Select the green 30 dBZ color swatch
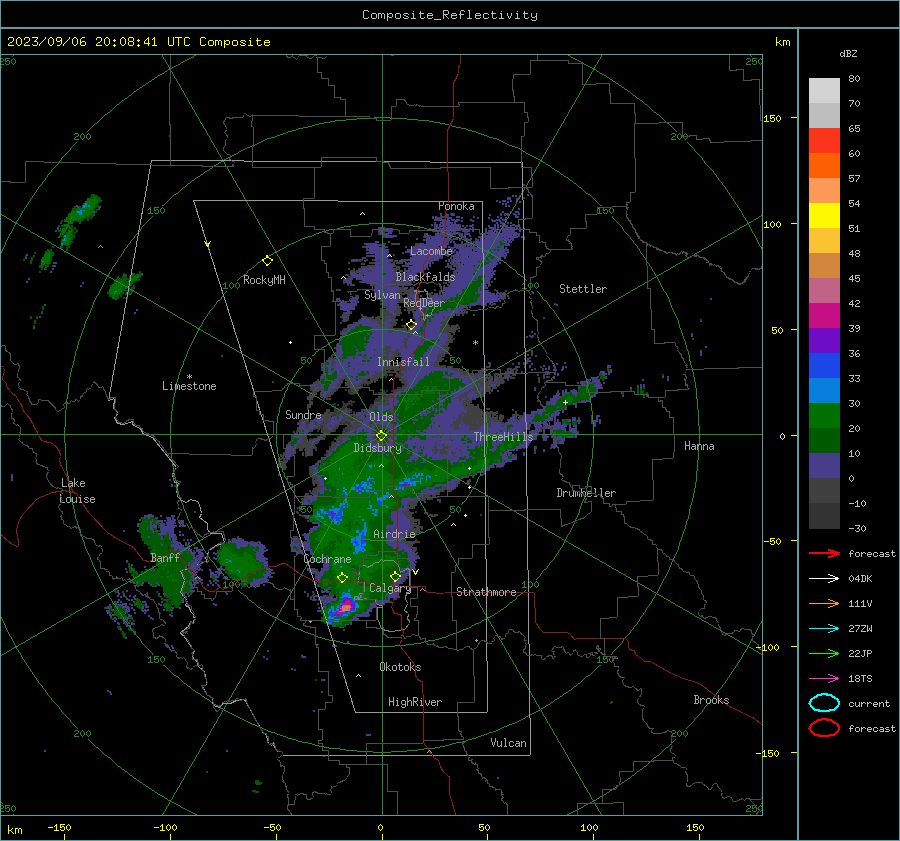Screen dimensions: 900x841 coord(824,415)
